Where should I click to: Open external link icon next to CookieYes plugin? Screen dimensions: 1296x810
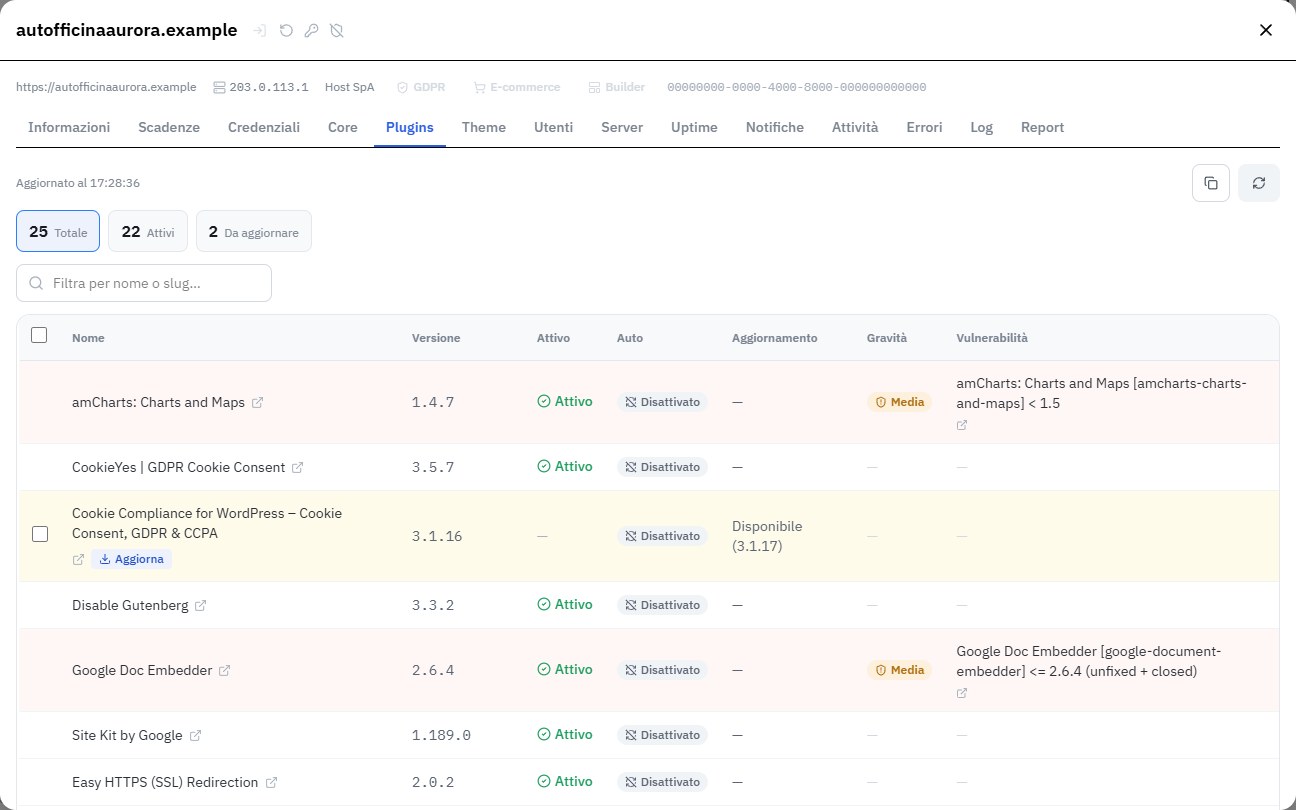pos(297,467)
